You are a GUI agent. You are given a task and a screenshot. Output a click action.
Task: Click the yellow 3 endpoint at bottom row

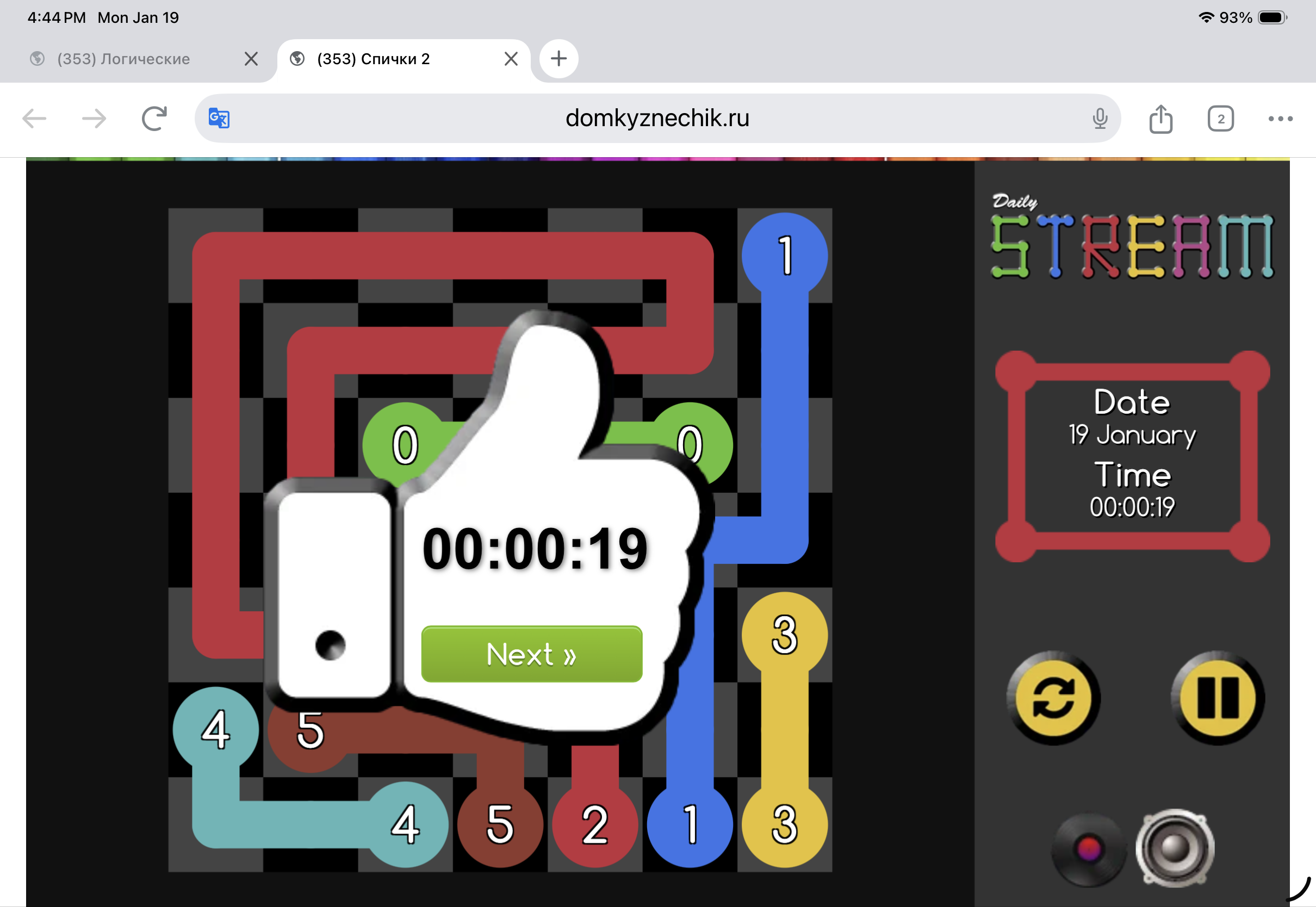coord(784,824)
